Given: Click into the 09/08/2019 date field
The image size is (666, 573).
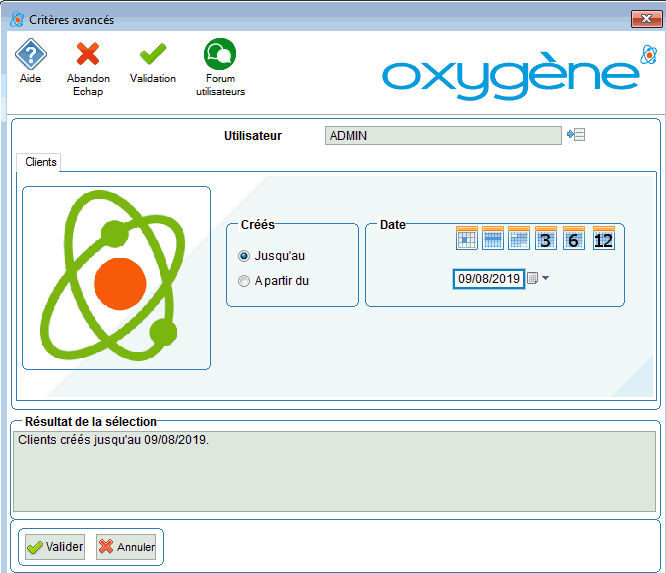Looking at the screenshot, I should (489, 279).
